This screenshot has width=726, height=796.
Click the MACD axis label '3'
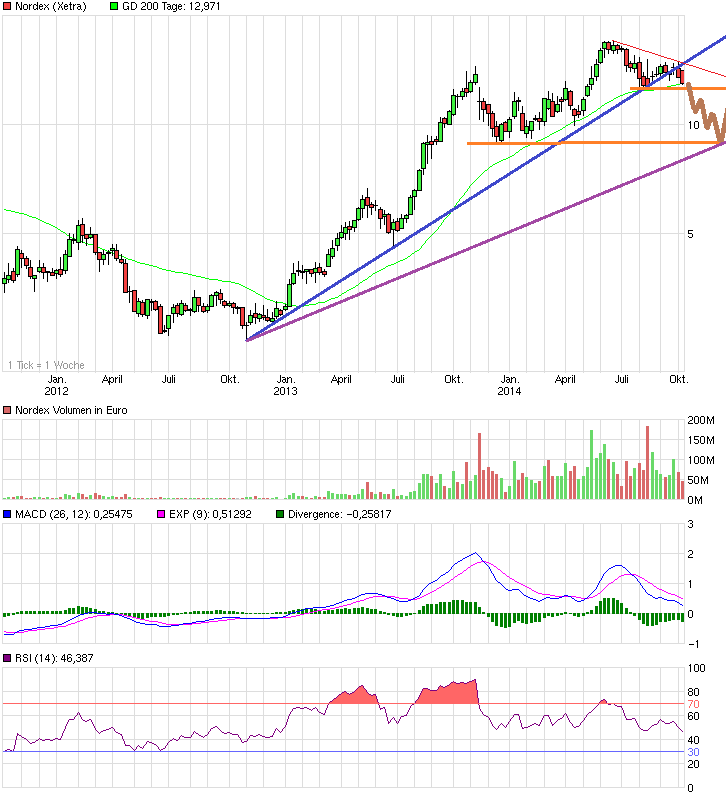pyautogui.click(x=690, y=524)
